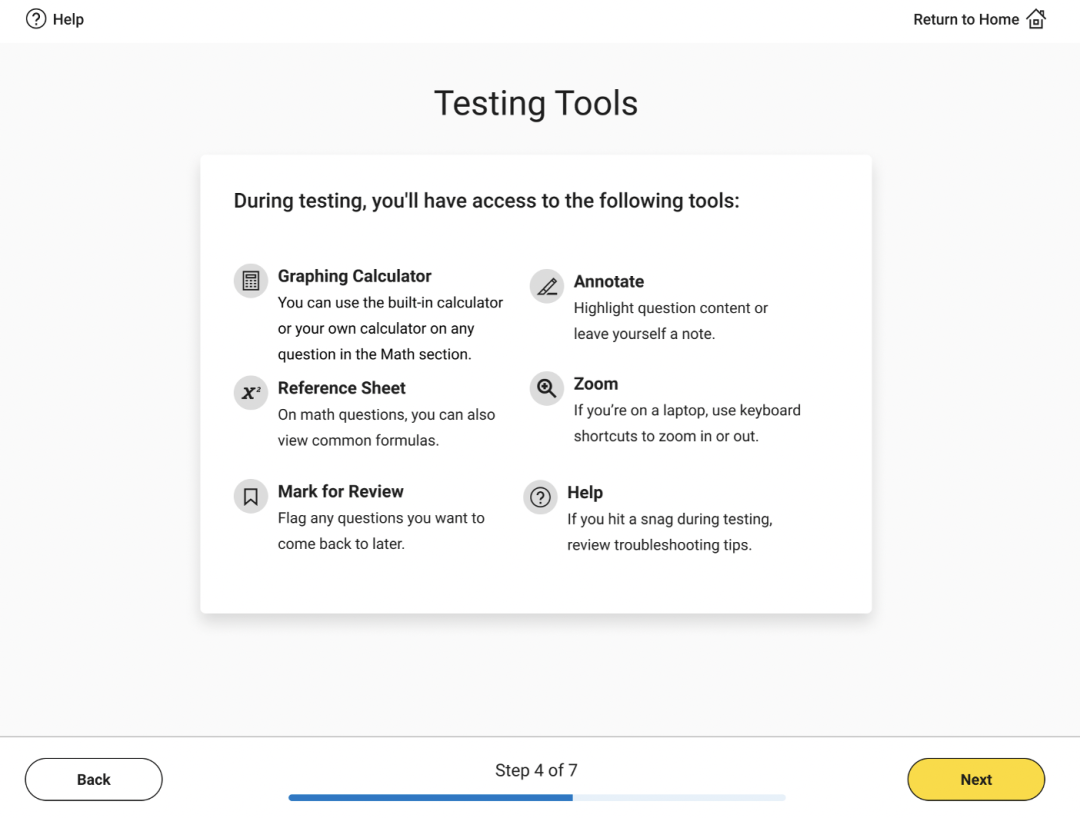Click the step progress bar
The image size is (1080, 818).
pos(536,797)
